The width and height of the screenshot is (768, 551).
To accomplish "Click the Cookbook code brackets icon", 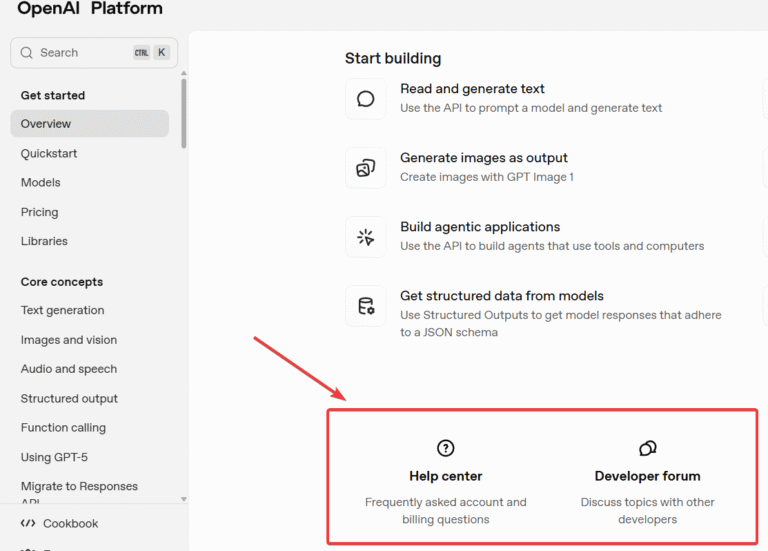I will (x=28, y=523).
